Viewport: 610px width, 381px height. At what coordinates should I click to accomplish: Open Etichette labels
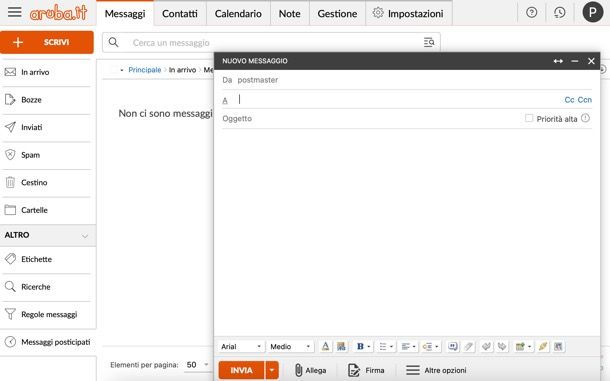pos(47,259)
